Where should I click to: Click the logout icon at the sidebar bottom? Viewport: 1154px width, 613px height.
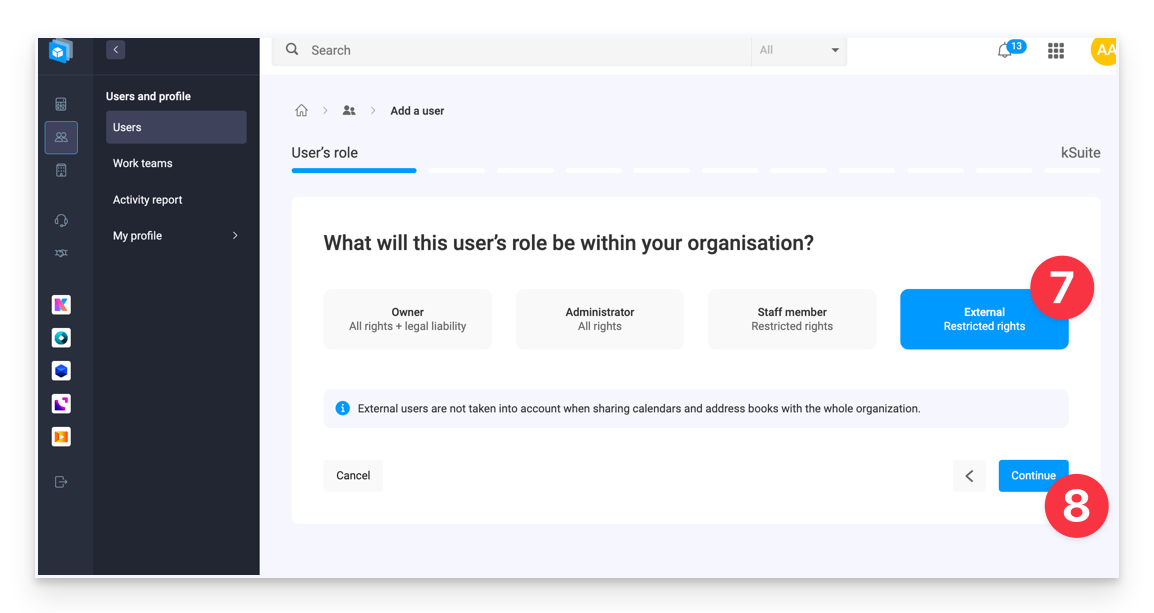click(61, 481)
